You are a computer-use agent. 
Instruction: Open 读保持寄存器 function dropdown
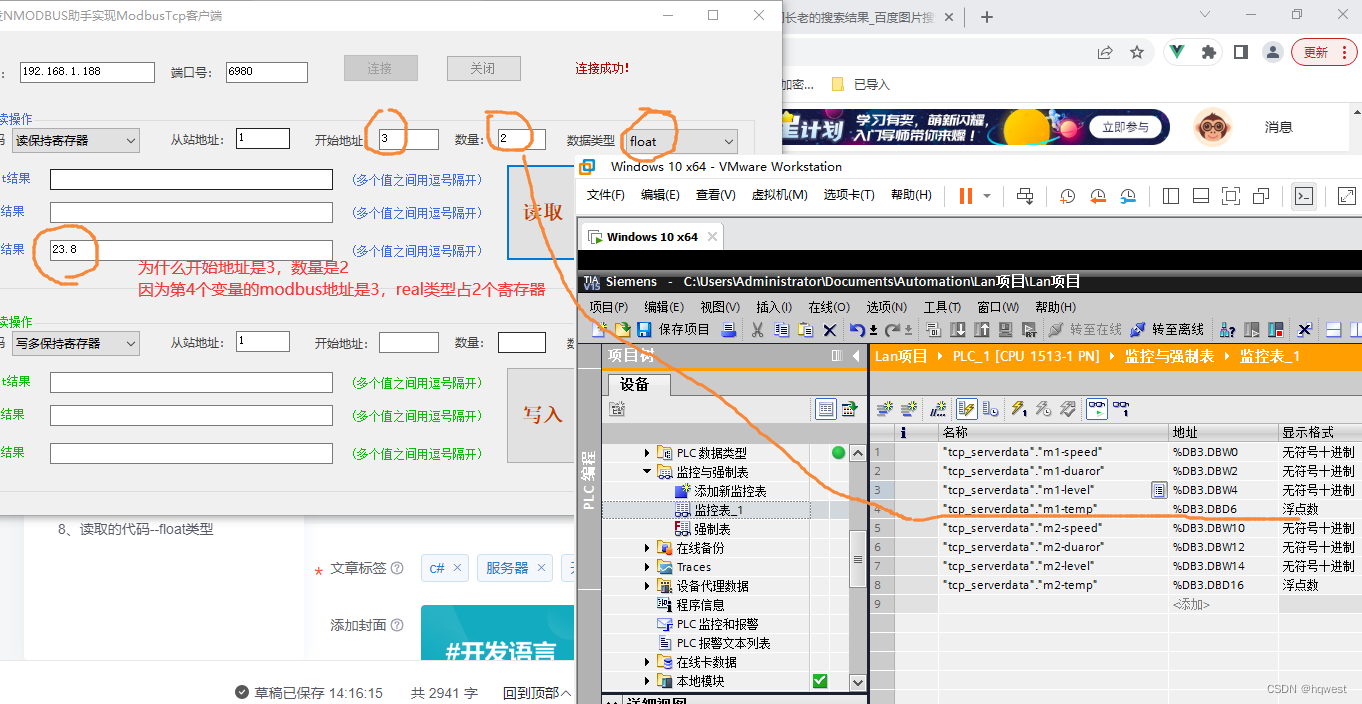[x=76, y=141]
